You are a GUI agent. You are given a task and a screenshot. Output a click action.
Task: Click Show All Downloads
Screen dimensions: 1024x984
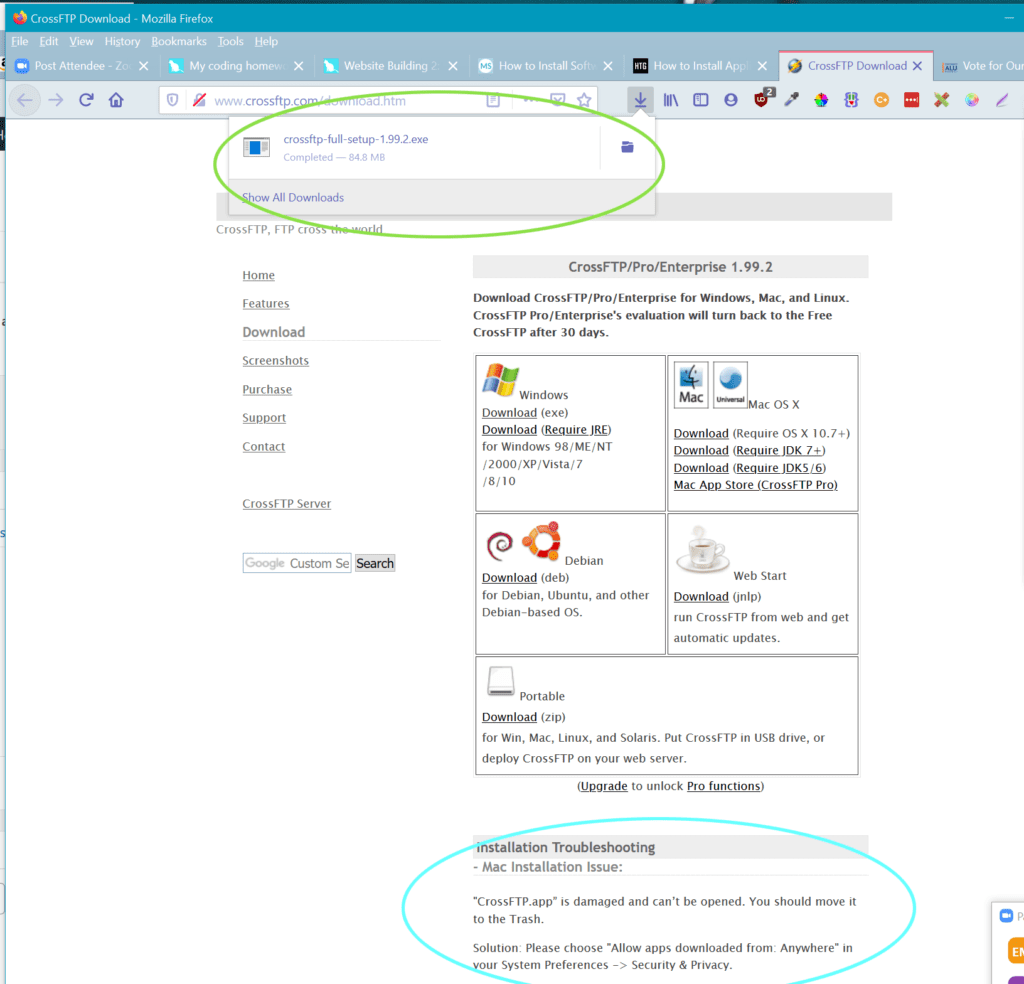[293, 197]
